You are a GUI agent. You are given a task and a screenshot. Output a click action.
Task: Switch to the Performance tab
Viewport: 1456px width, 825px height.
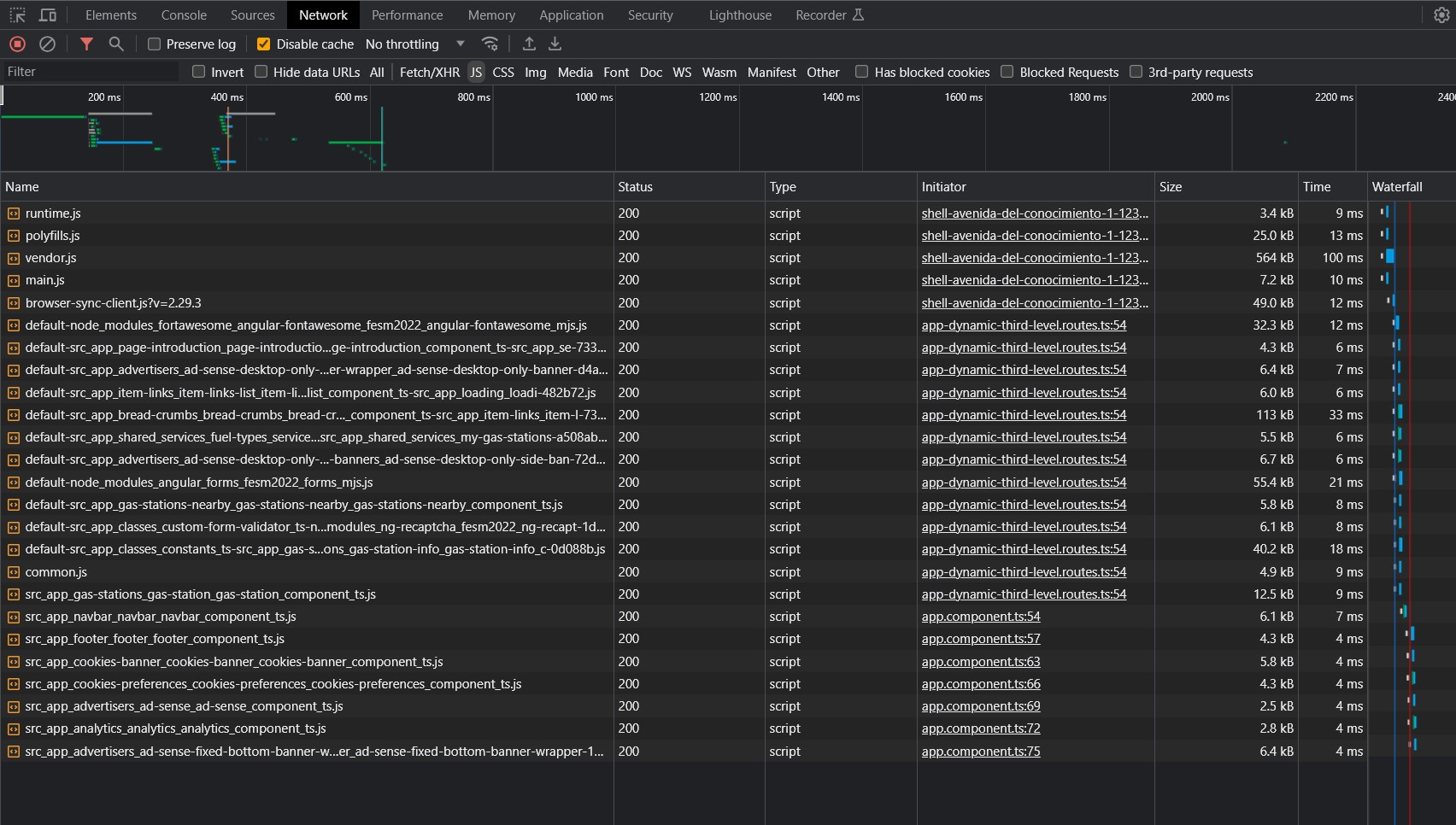tap(407, 15)
